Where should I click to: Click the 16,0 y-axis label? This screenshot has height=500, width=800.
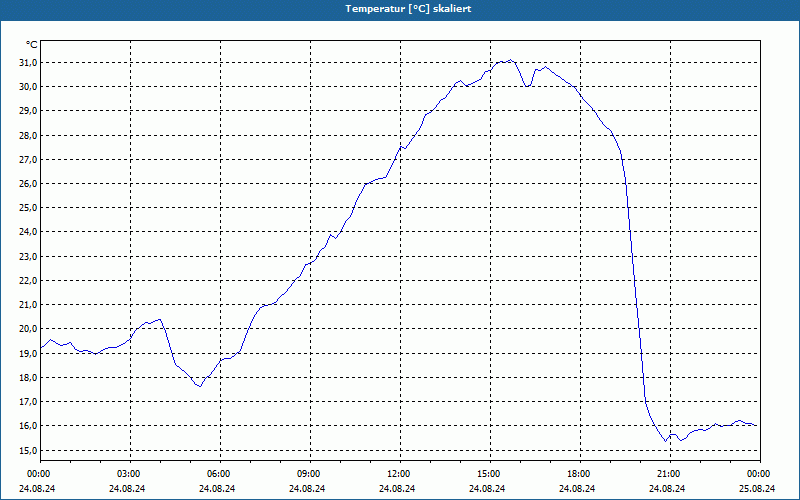coord(28,426)
